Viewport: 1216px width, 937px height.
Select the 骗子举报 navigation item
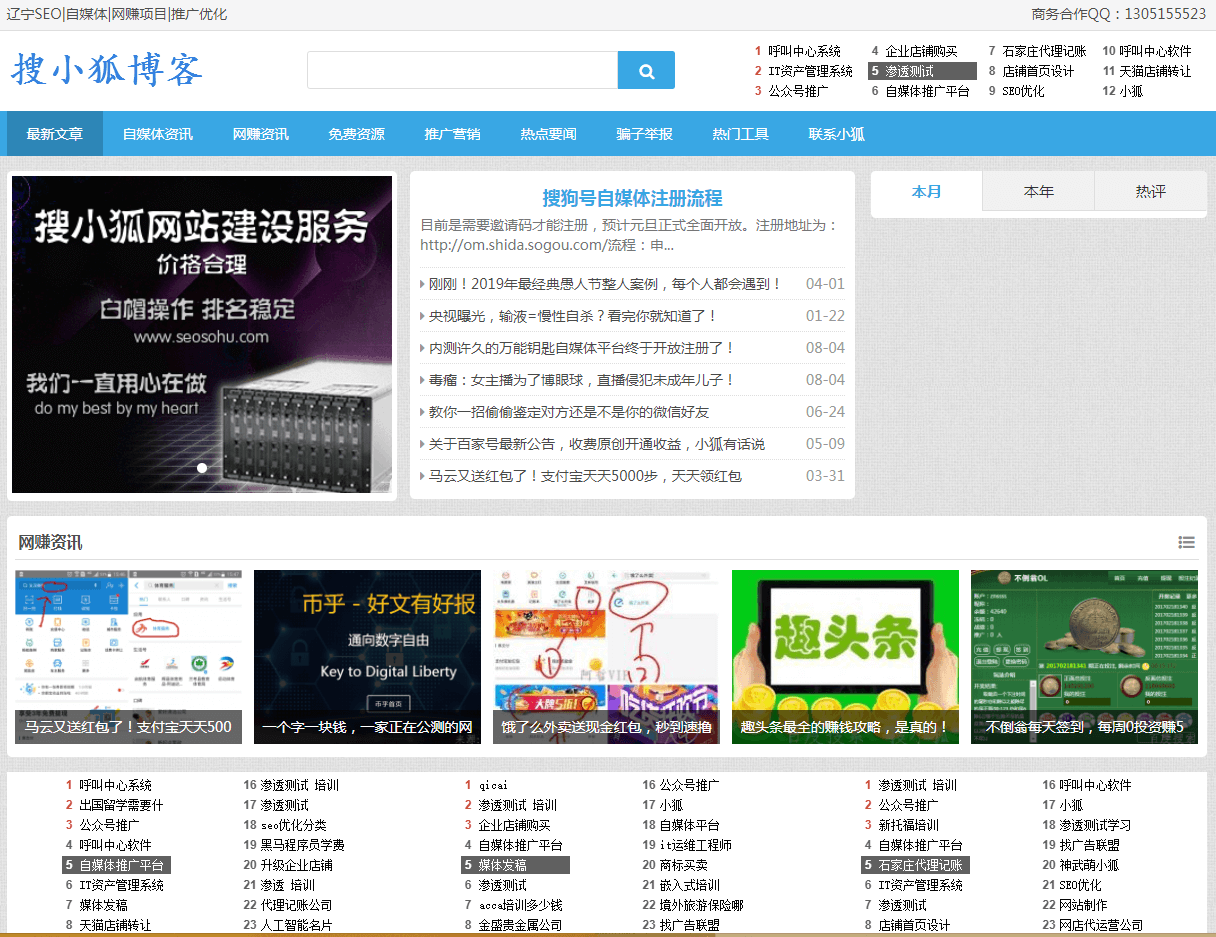click(x=644, y=134)
